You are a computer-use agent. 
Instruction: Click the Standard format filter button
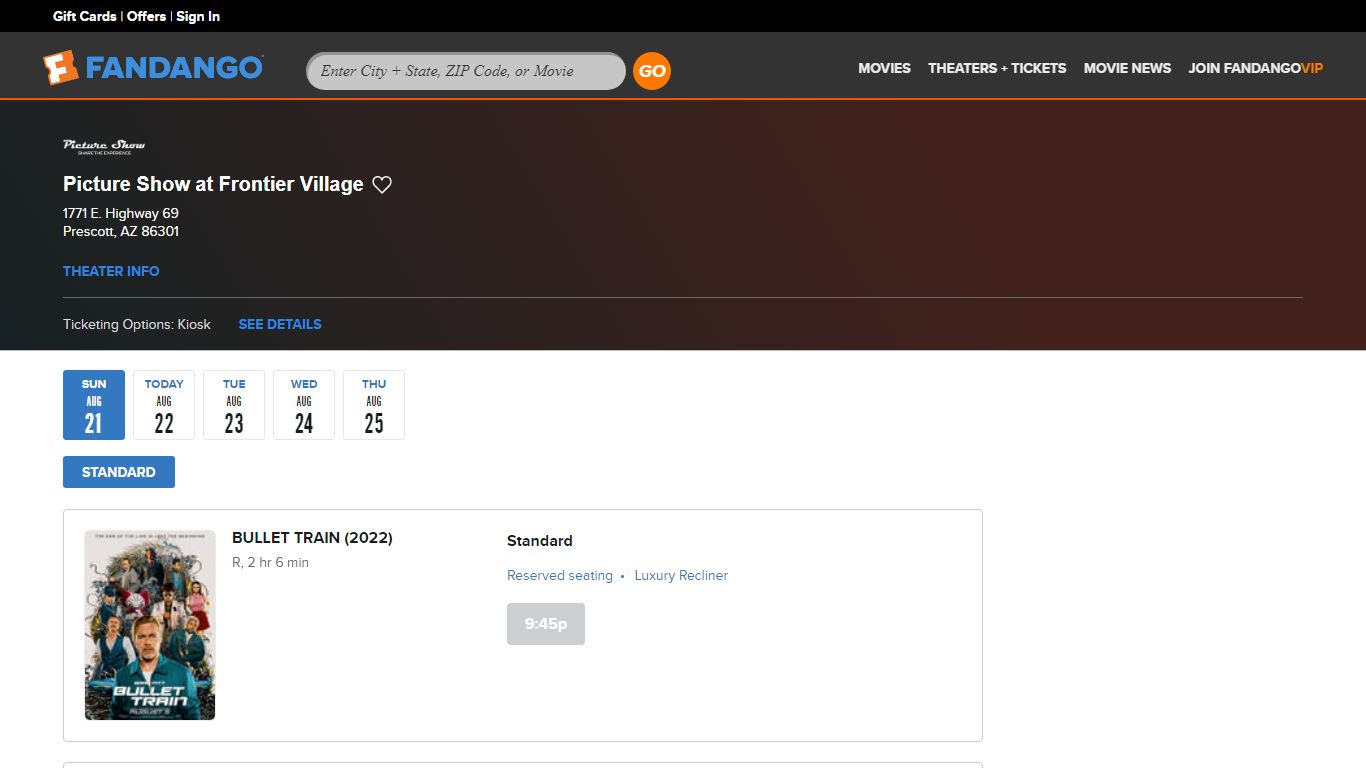click(x=119, y=472)
